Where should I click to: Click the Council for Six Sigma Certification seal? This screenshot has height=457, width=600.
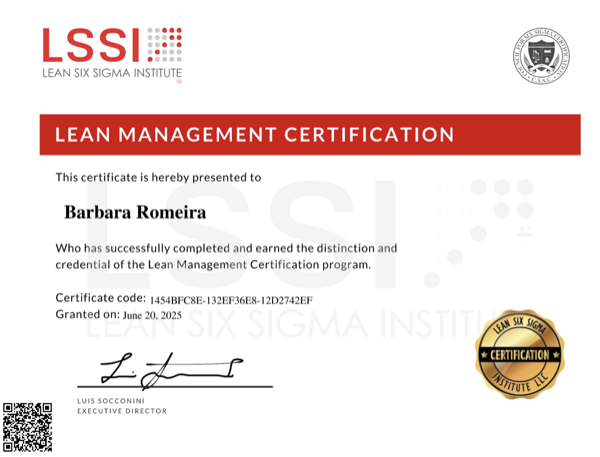[541, 56]
